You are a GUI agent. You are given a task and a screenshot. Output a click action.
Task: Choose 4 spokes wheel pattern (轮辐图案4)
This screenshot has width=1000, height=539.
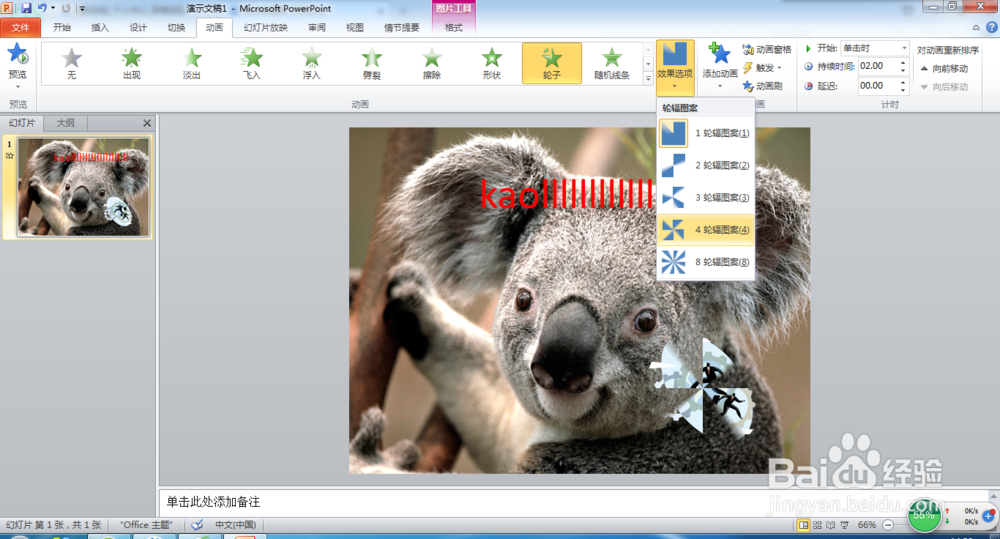(705, 230)
